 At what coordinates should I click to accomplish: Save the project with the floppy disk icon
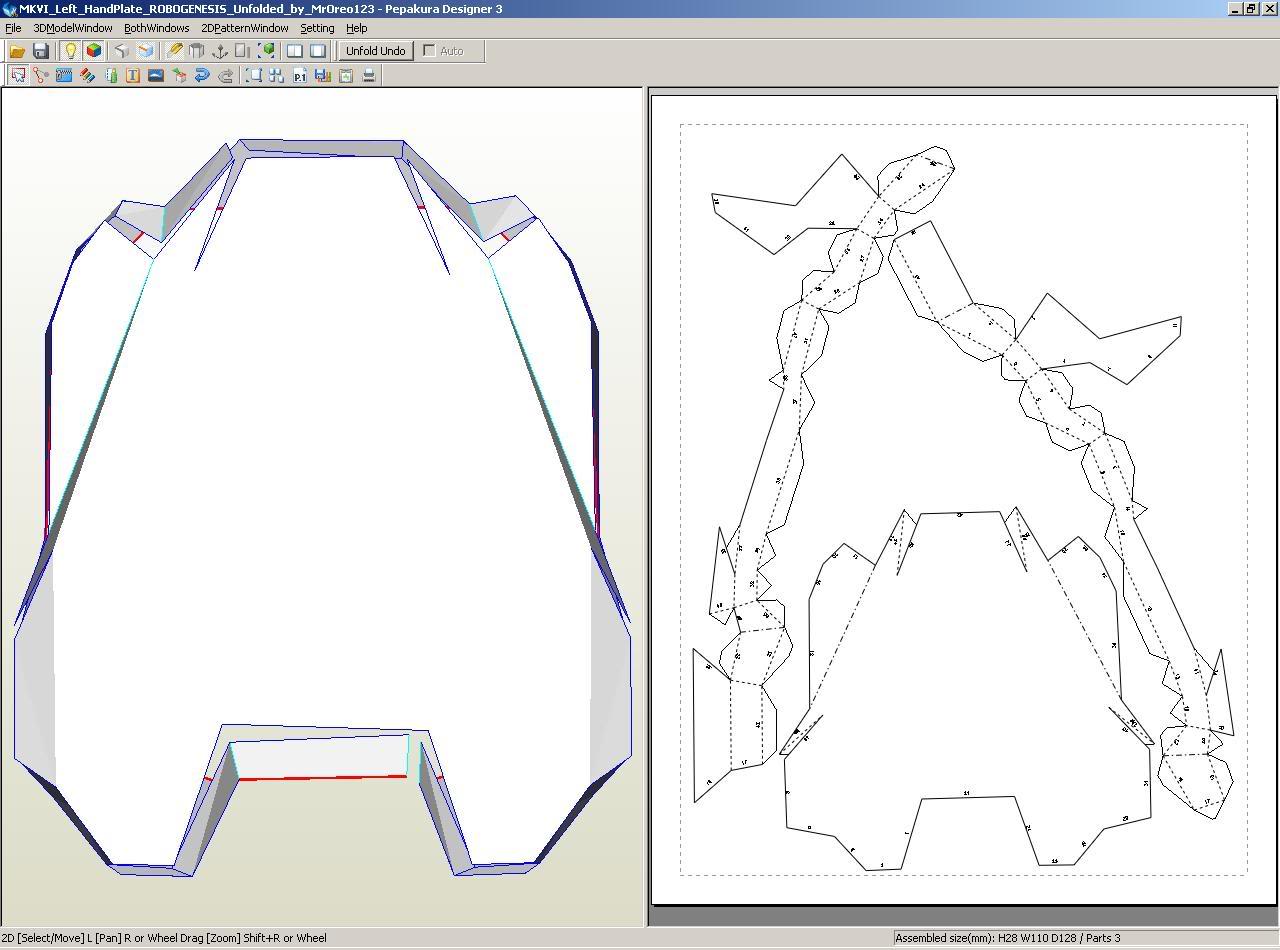click(41, 51)
